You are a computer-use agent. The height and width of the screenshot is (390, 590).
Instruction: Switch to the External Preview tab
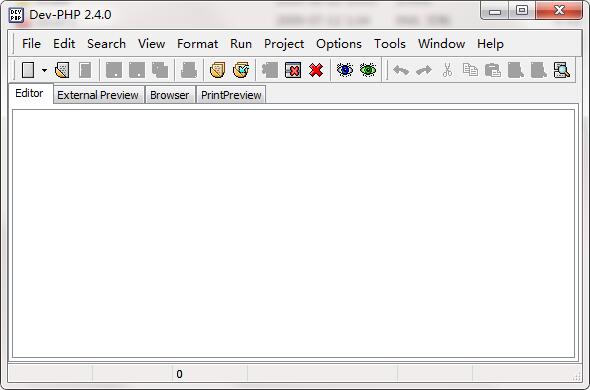98,95
